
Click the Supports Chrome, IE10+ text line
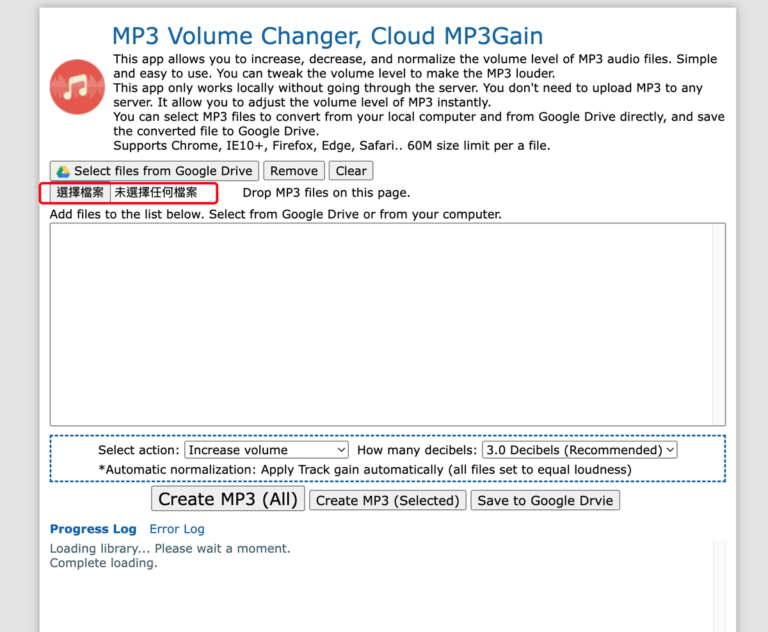(x=332, y=146)
